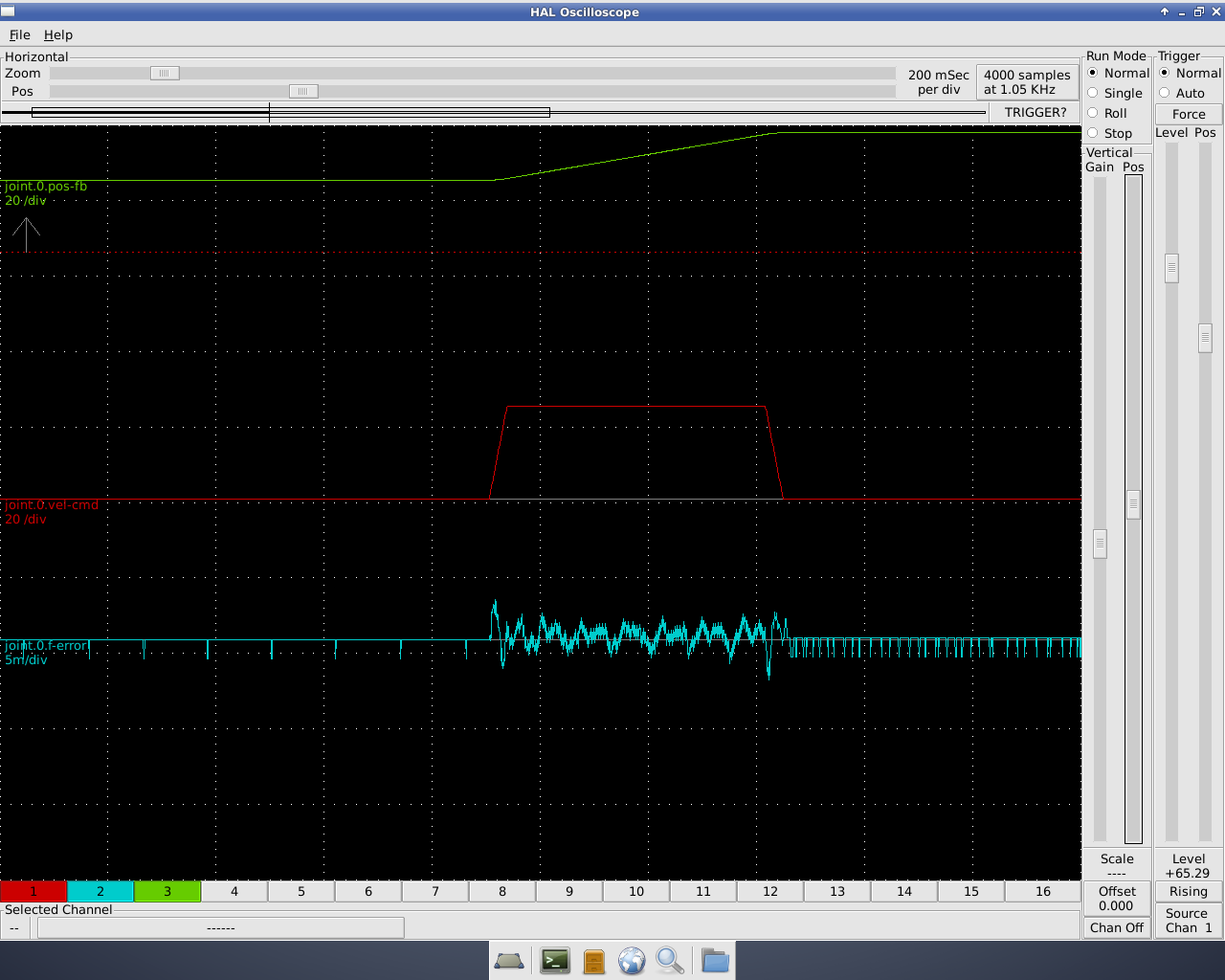Viewport: 1225px width, 980px height.
Task: Click the 200 mSec per div label
Action: pyautogui.click(x=939, y=82)
